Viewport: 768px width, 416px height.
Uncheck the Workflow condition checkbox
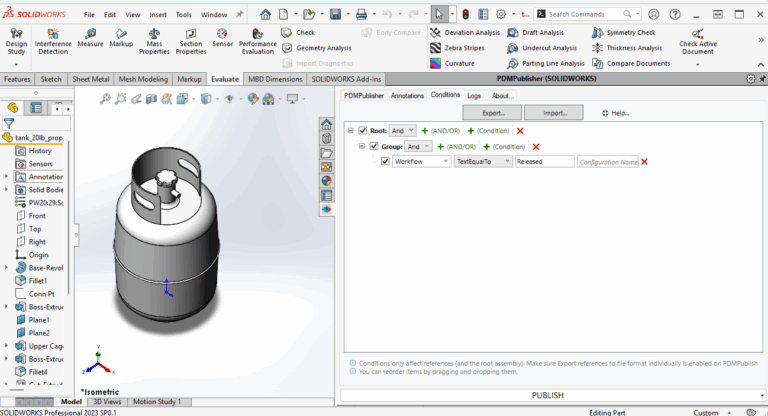tap(385, 161)
